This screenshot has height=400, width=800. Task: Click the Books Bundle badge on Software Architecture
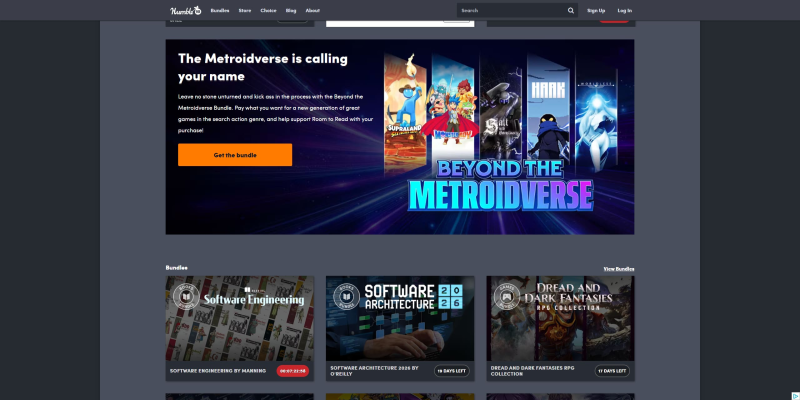point(346,296)
